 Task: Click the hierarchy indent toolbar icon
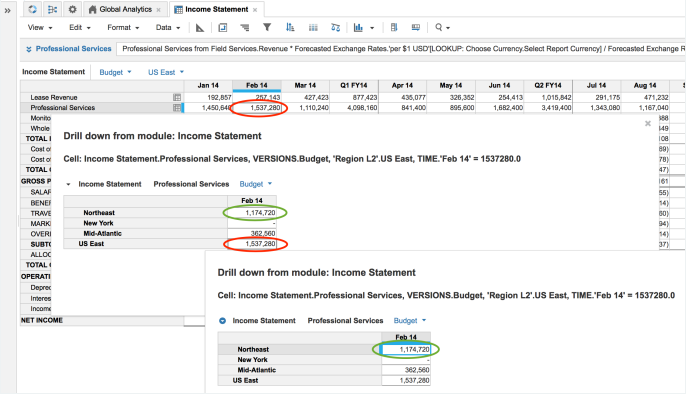click(x=245, y=28)
